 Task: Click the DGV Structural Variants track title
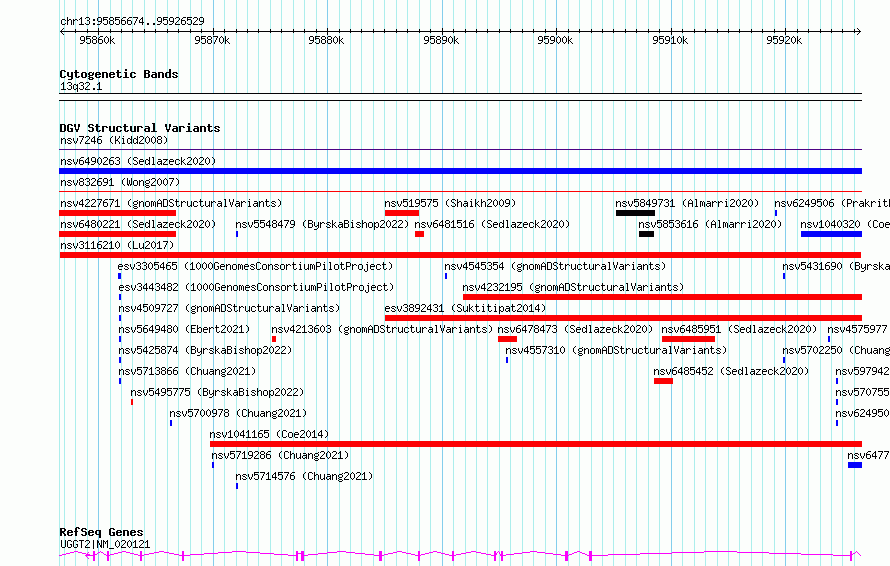click(x=140, y=128)
